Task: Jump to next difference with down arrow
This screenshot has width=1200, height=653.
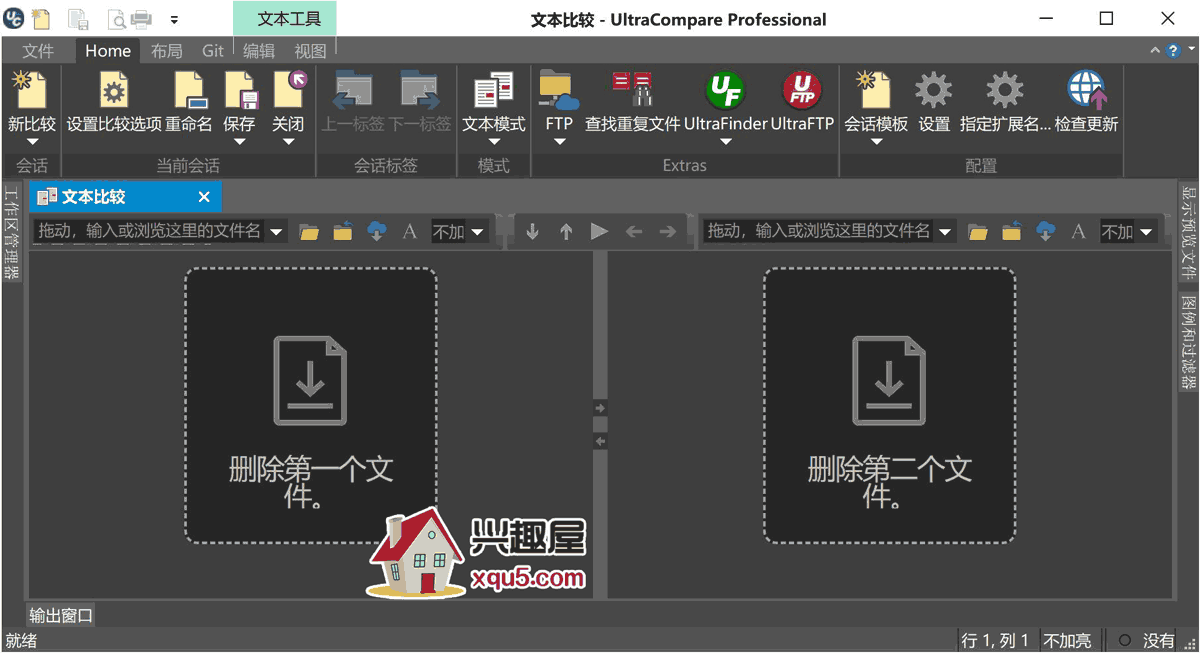Action: [x=533, y=232]
